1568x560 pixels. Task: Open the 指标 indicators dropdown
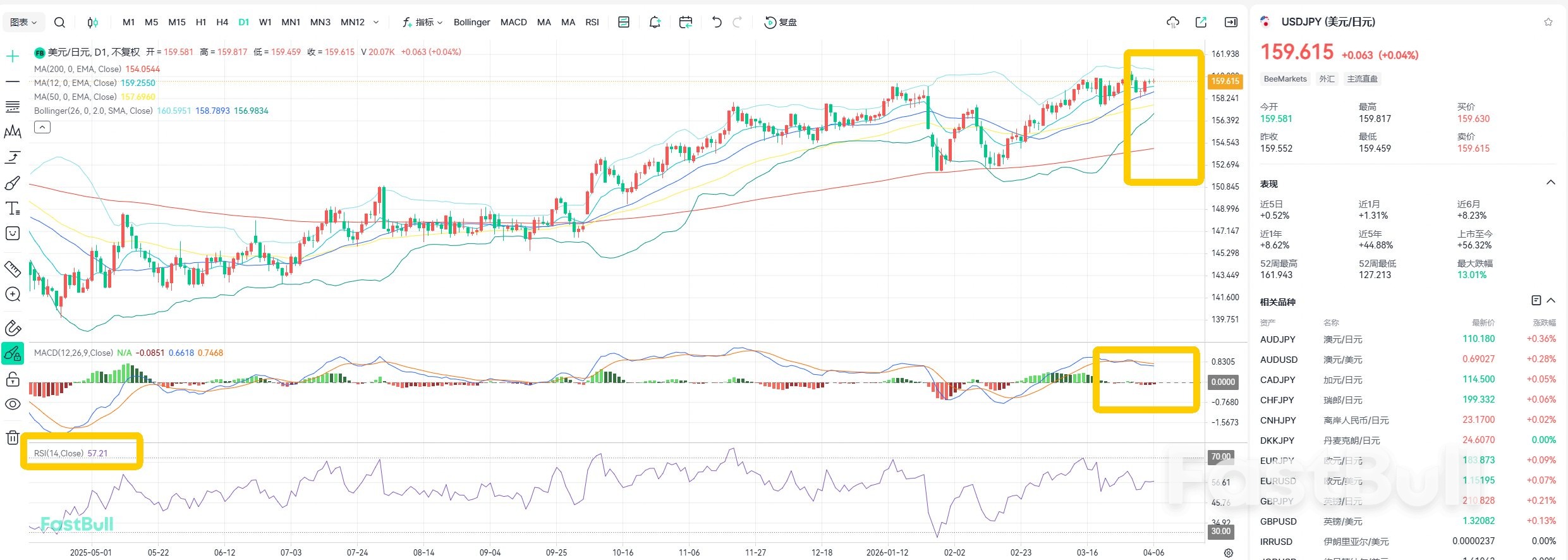[x=422, y=22]
